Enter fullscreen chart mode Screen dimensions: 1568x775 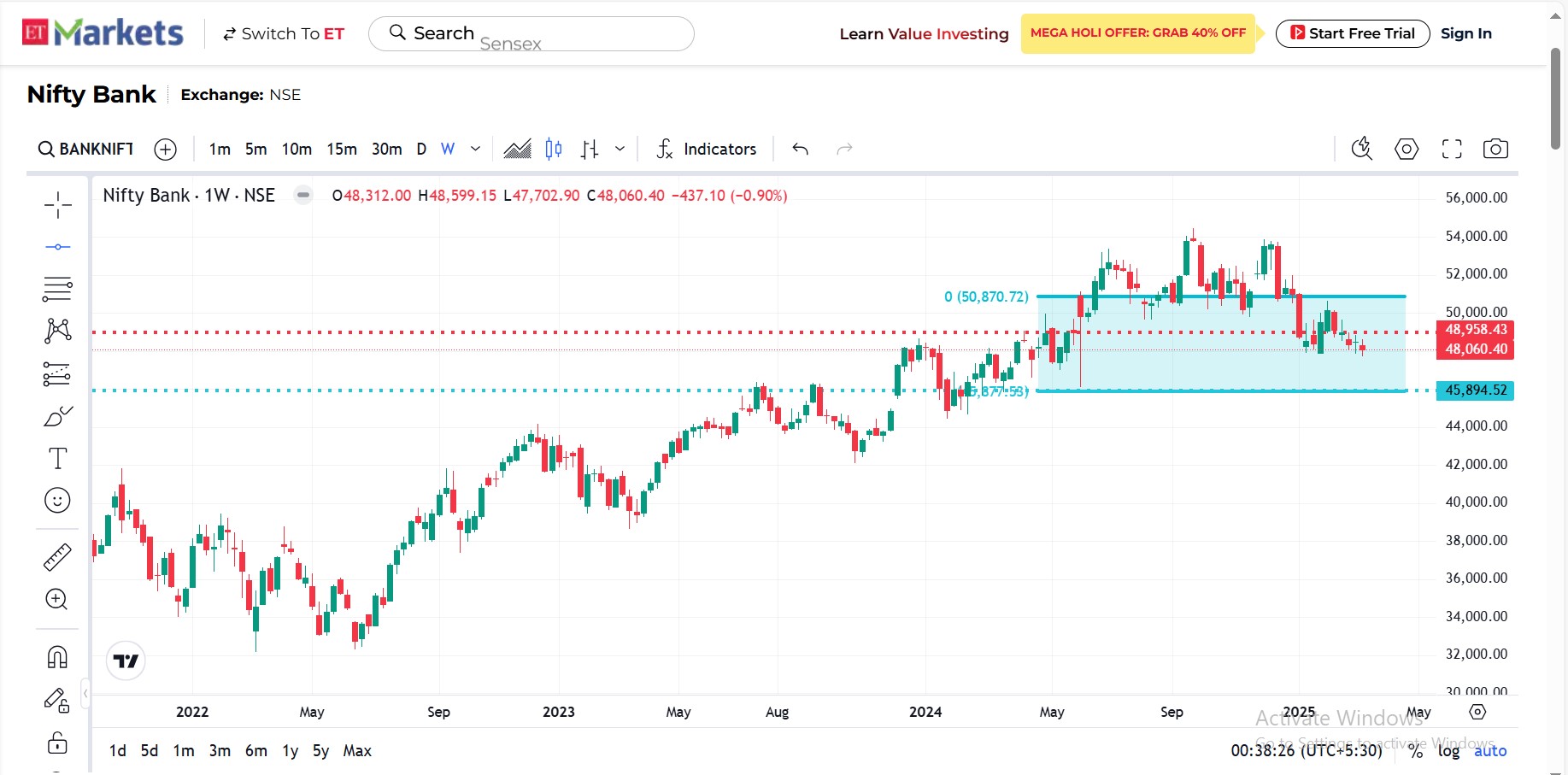(1451, 149)
